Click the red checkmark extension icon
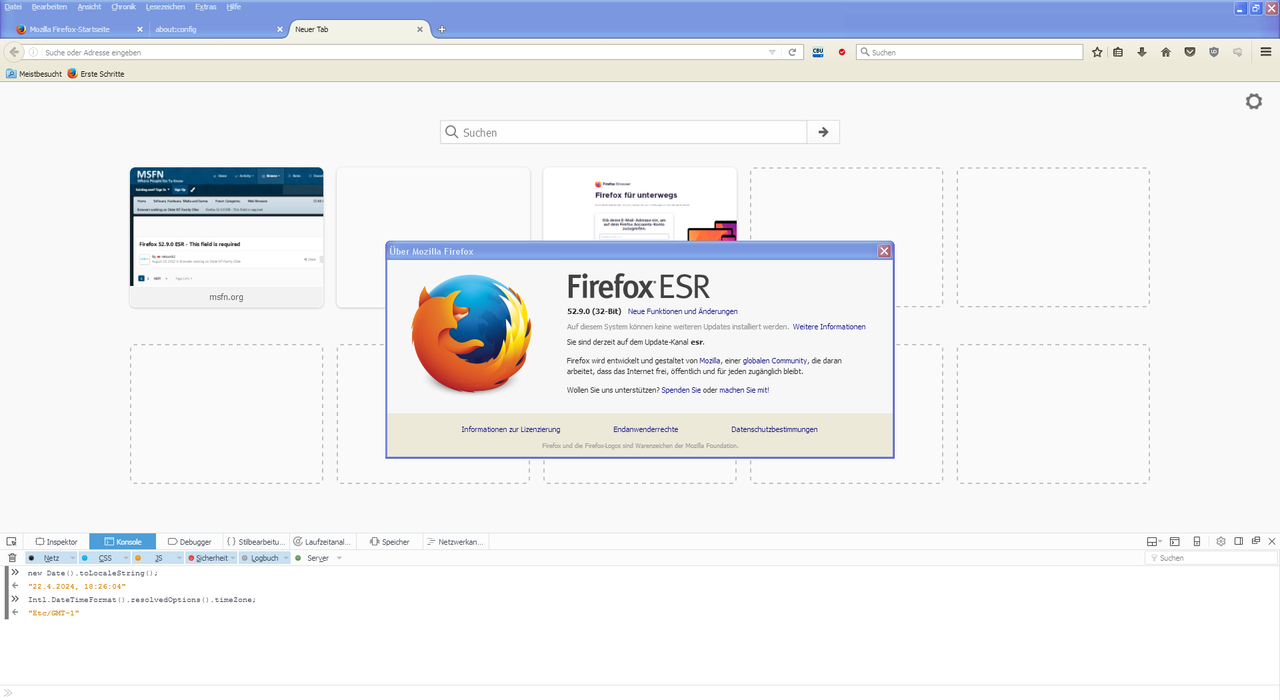Viewport: 1280px width, 700px height. (x=842, y=52)
